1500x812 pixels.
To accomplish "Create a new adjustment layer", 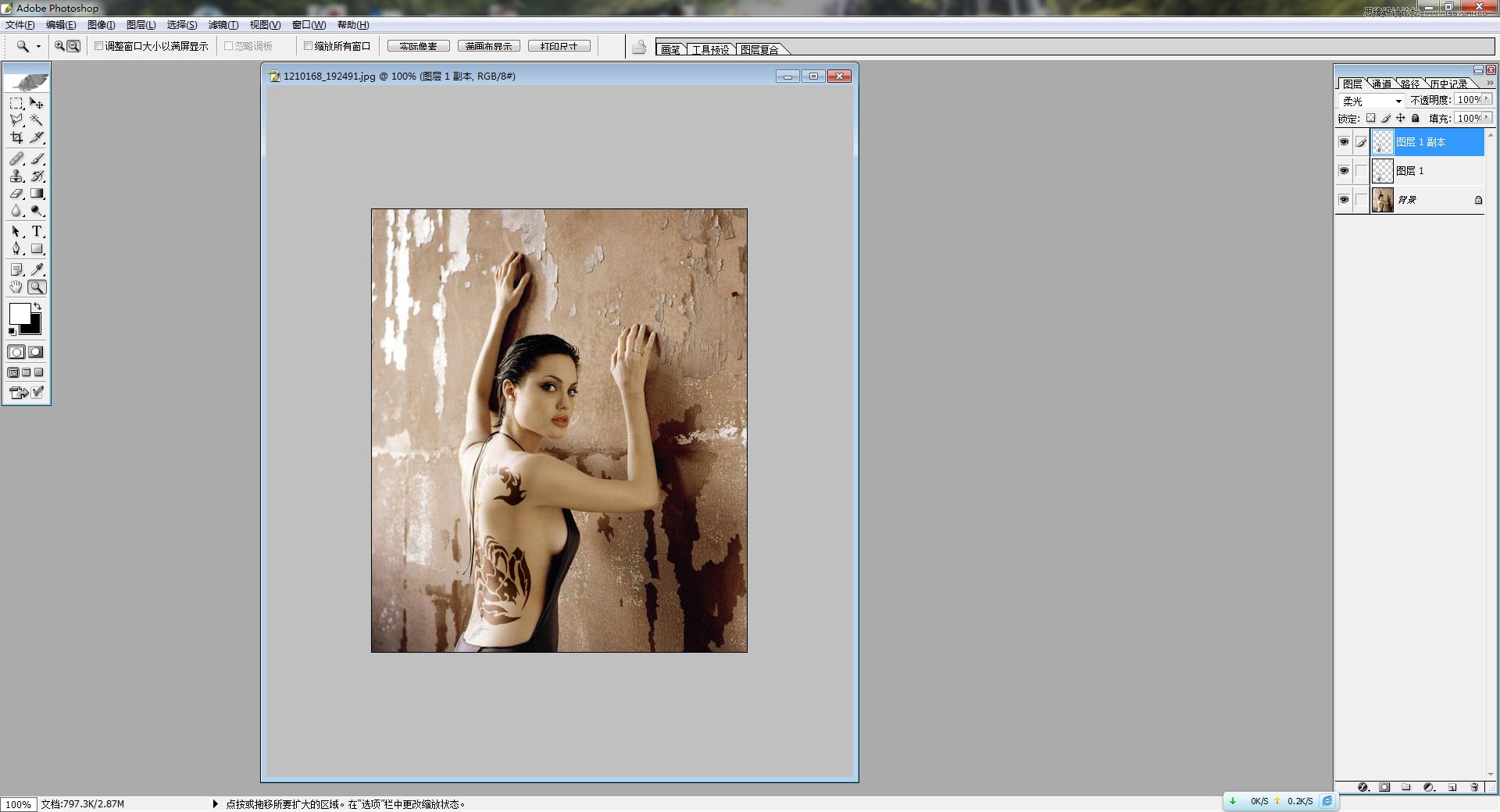I will tap(1429, 787).
